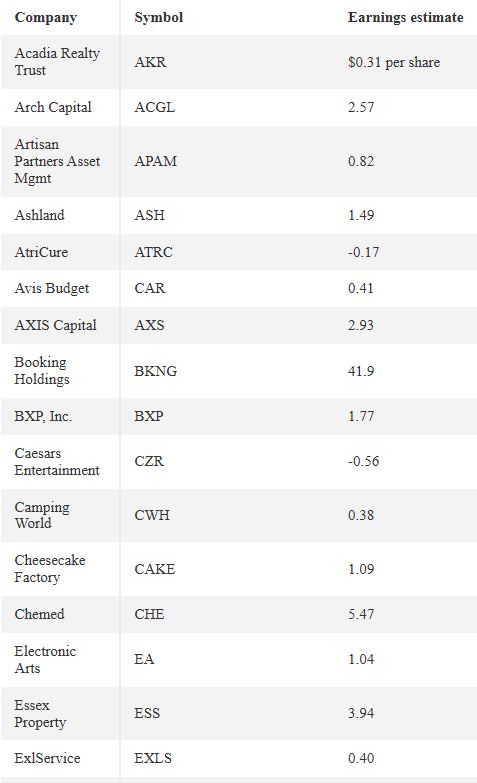Select the Electronic Arts company name
The height and width of the screenshot is (783, 477).
[45, 660]
